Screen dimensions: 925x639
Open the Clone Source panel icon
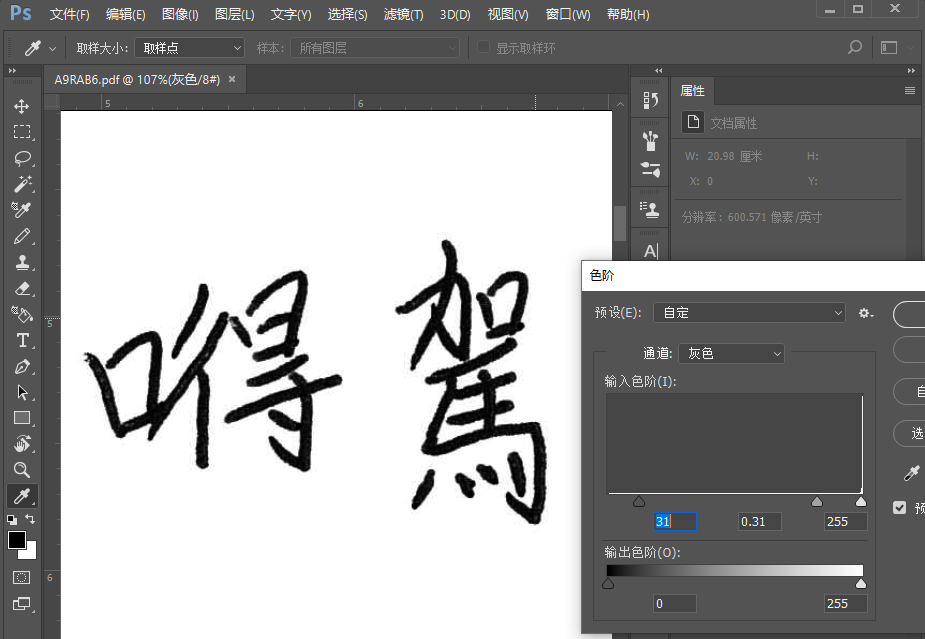coord(650,209)
